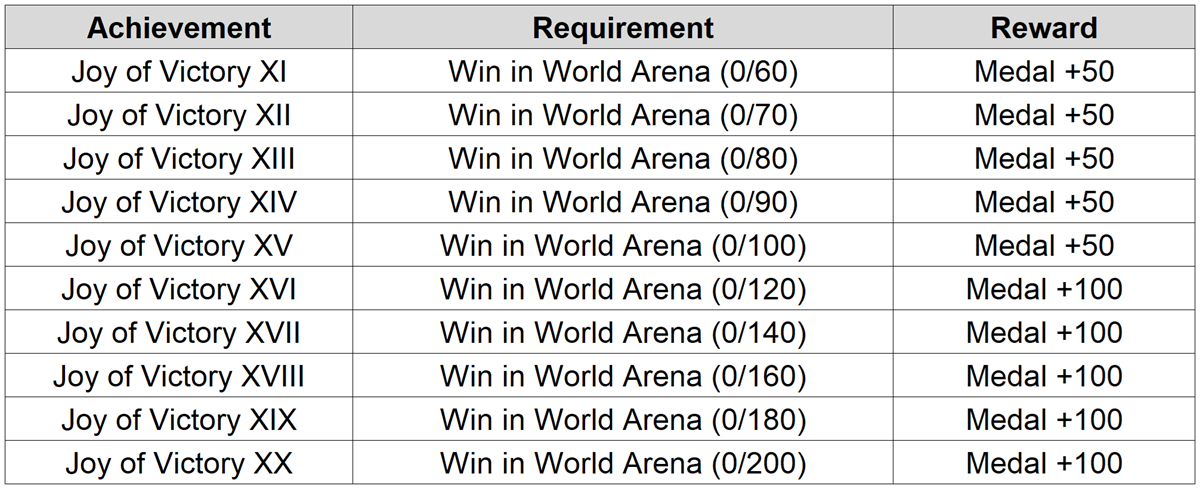The width and height of the screenshot is (1200, 489).
Task: Select the Joy of Victory XIX cell
Action: 179,420
